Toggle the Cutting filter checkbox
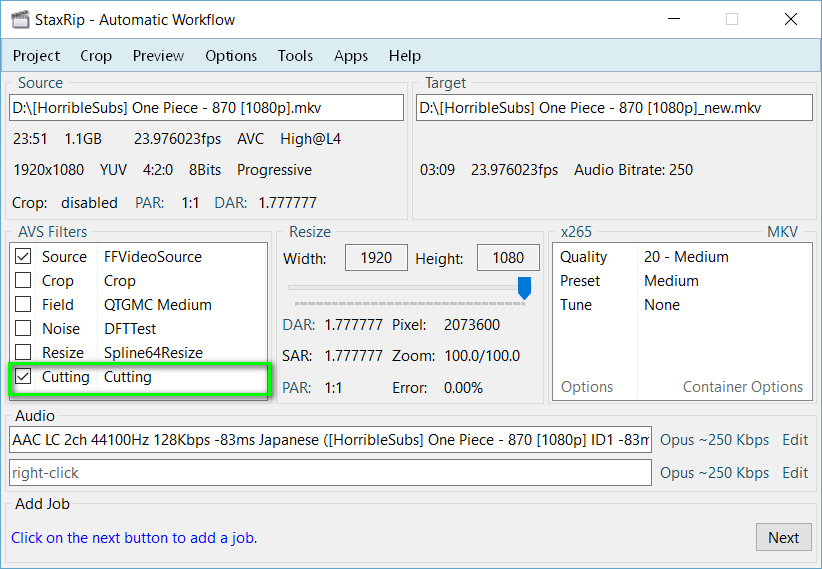822x569 pixels. tap(23, 377)
